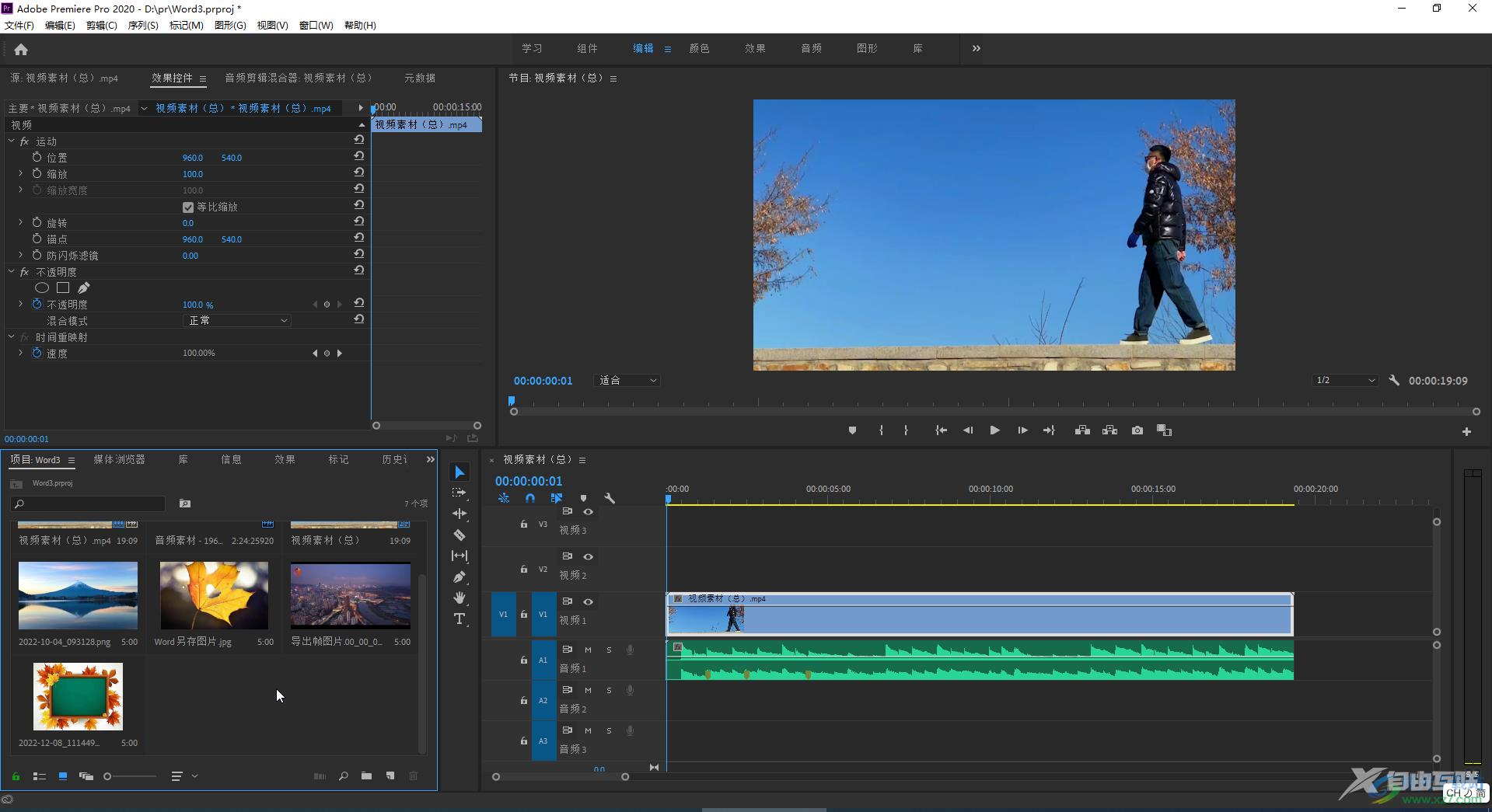Export frame with camera icon
This screenshot has height=812, width=1492.
tap(1137, 430)
